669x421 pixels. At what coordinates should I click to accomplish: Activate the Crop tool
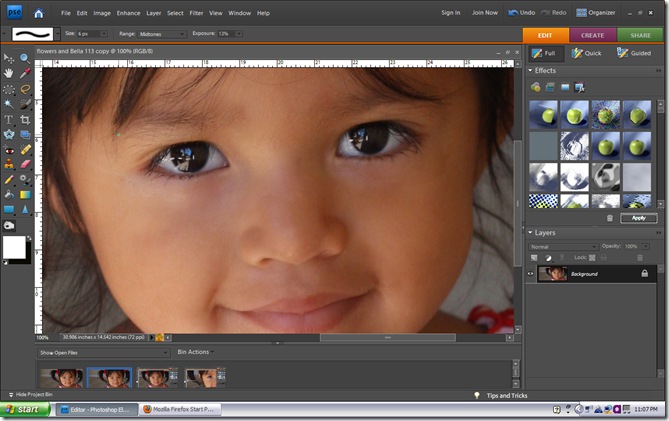tap(25, 119)
